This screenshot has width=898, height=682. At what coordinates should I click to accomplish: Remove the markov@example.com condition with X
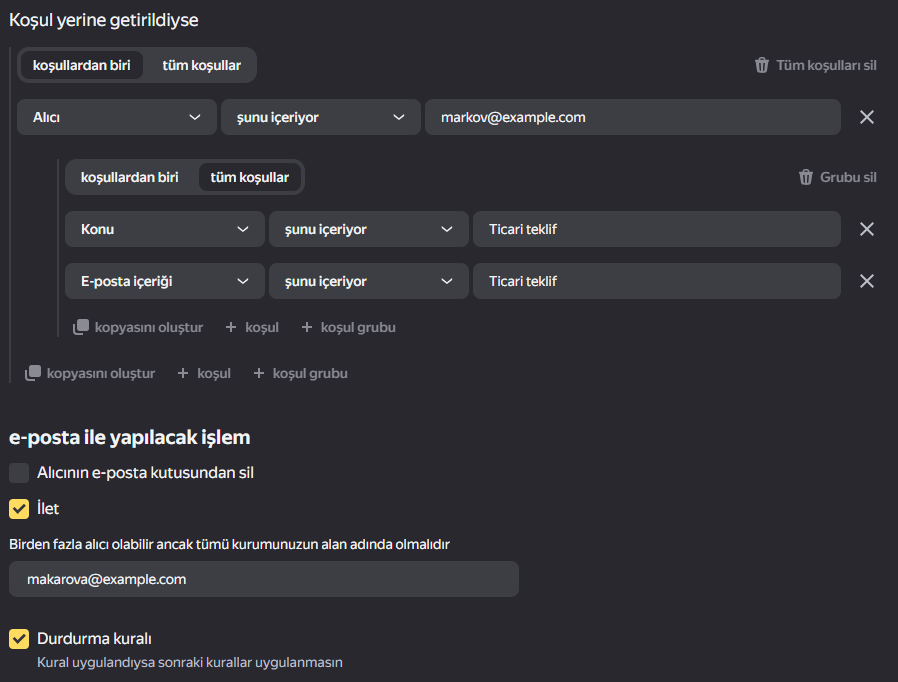coord(867,117)
